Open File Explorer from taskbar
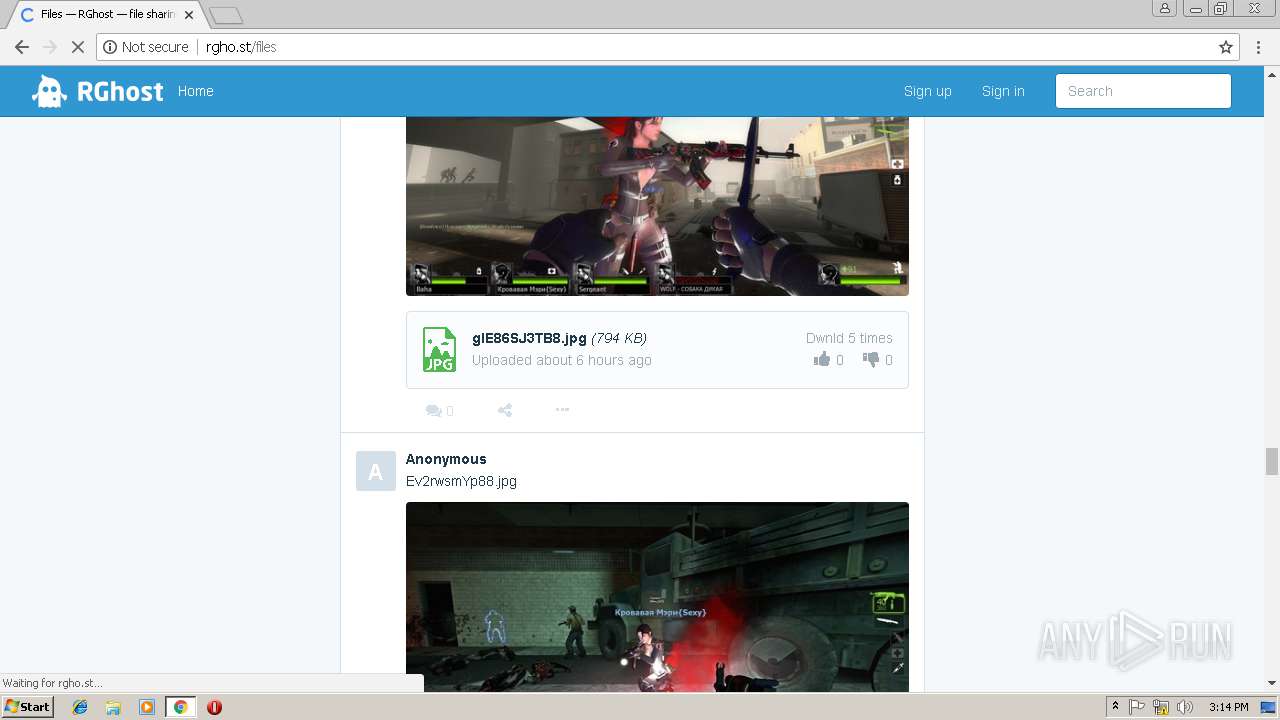The height and width of the screenshot is (720, 1280). point(113,707)
